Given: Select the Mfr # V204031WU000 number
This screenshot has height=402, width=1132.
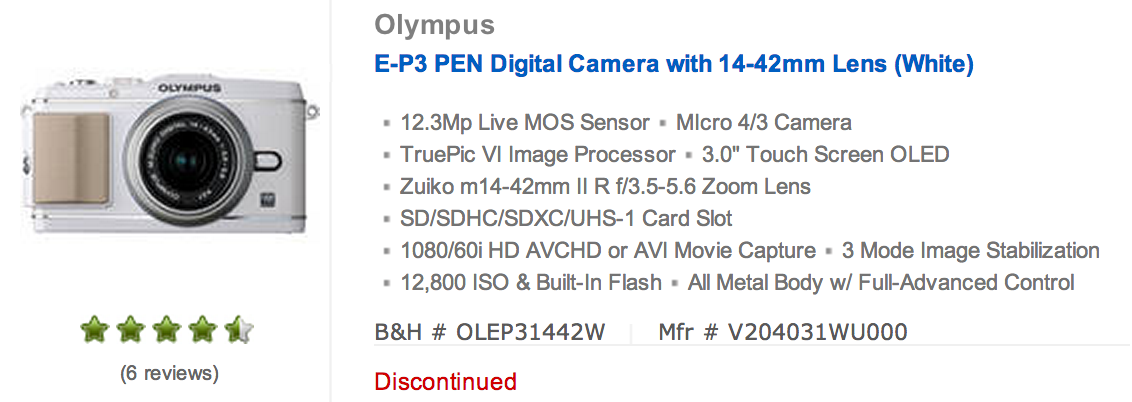Looking at the screenshot, I should coord(783,332).
